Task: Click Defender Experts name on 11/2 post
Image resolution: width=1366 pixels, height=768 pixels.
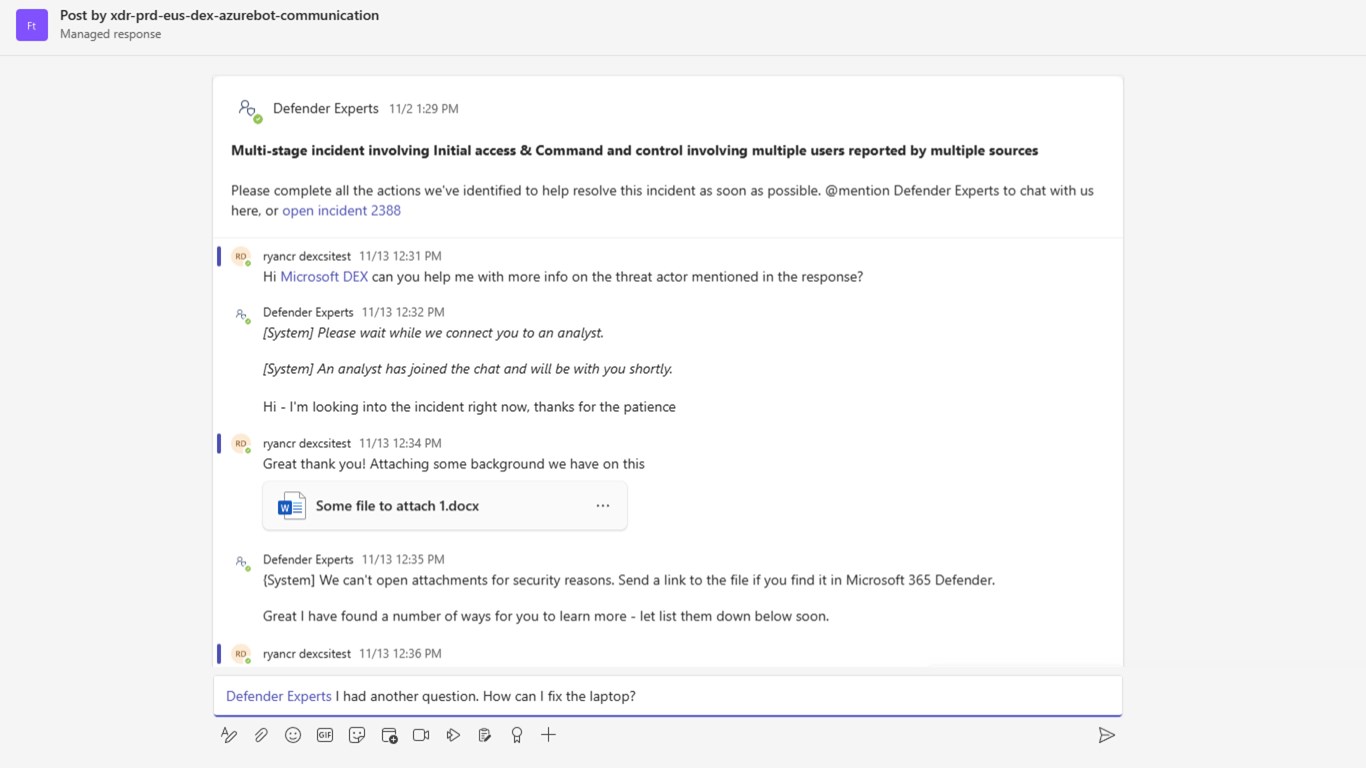Action: 326,108
